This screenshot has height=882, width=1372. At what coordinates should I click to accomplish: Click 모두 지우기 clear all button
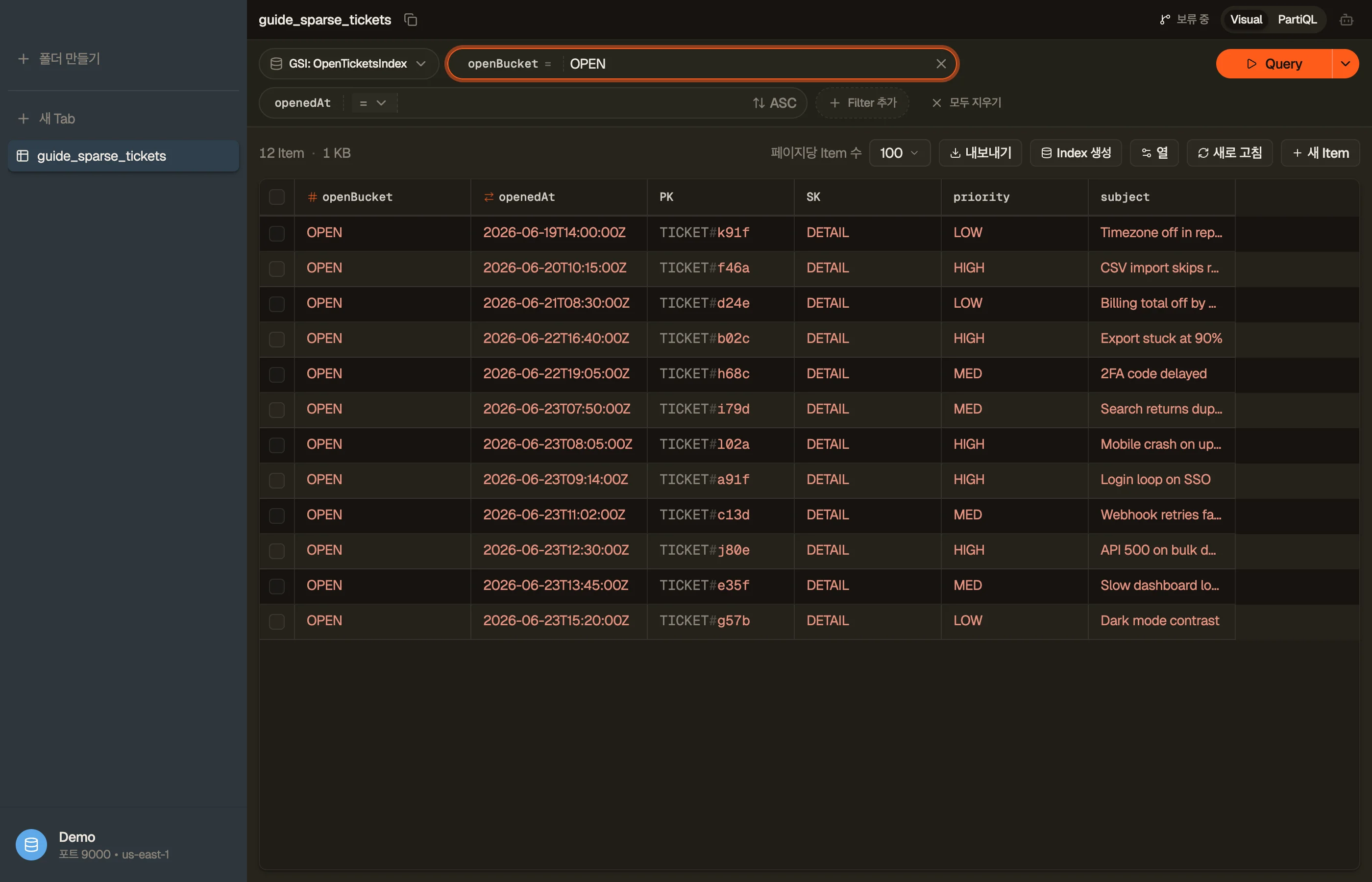(x=967, y=103)
